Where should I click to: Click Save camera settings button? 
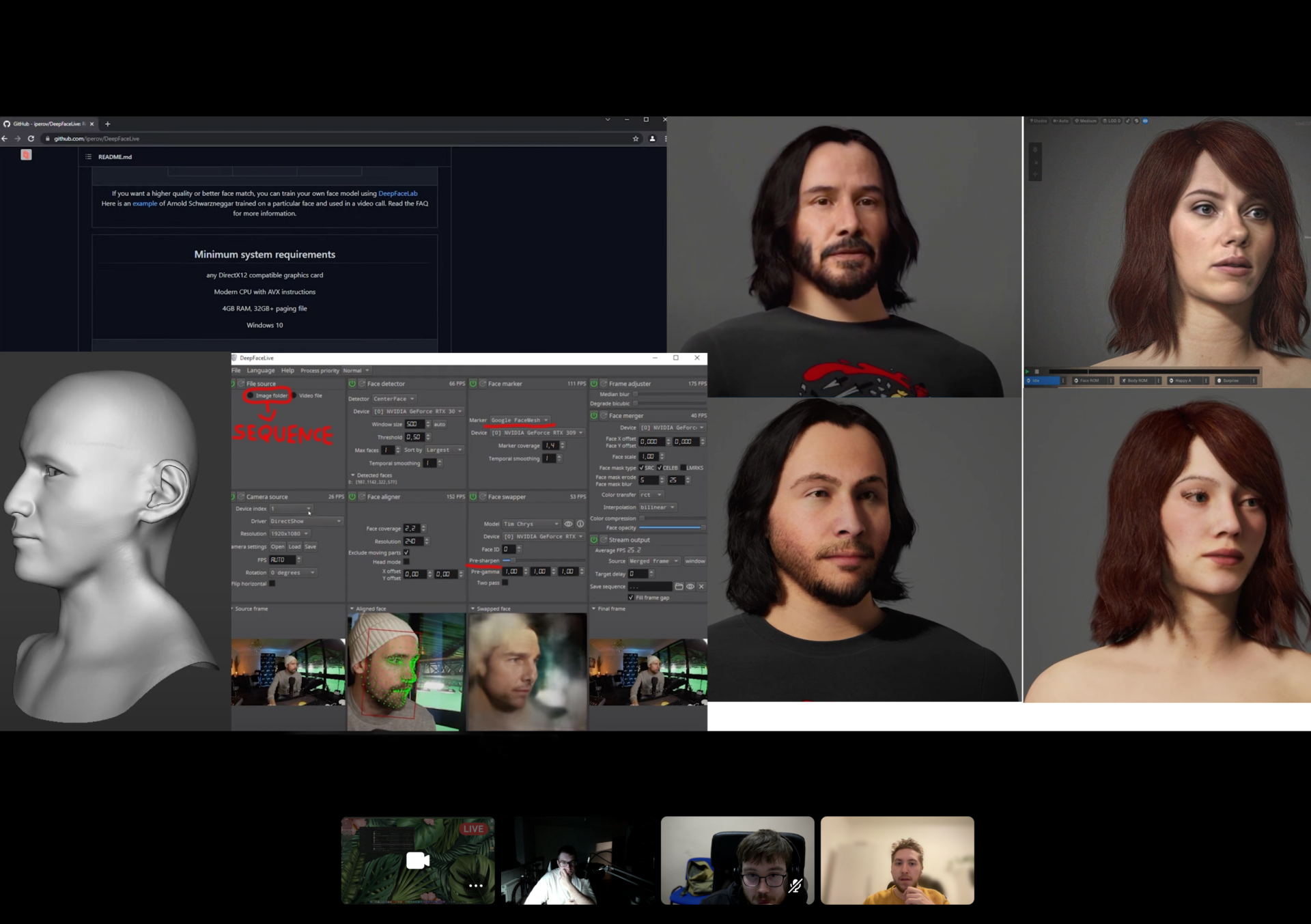(310, 547)
